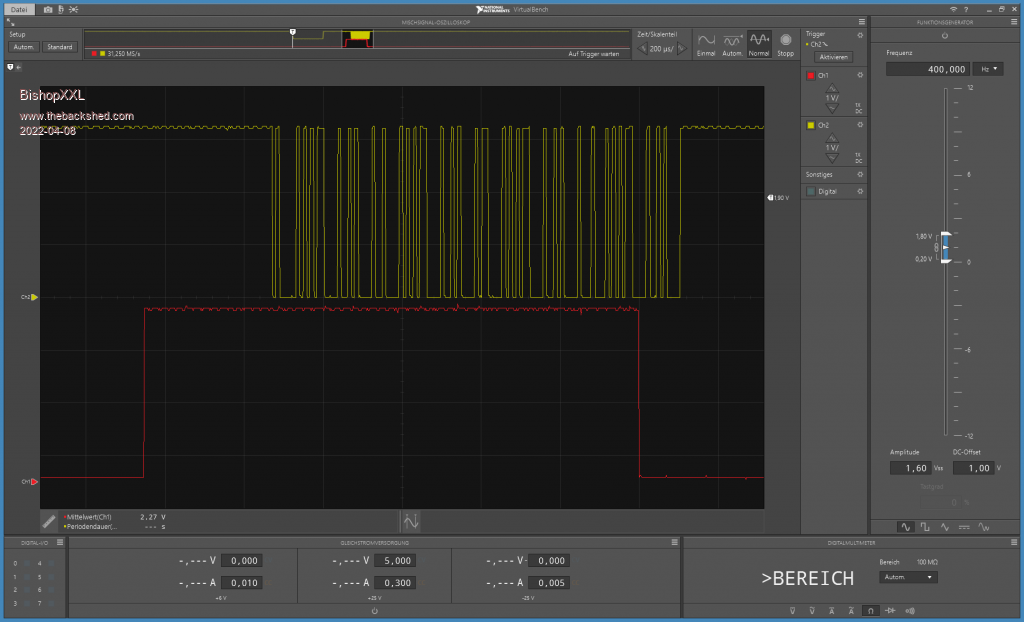
Task: Toggle Ch1 red channel enable box
Action: [811, 75]
